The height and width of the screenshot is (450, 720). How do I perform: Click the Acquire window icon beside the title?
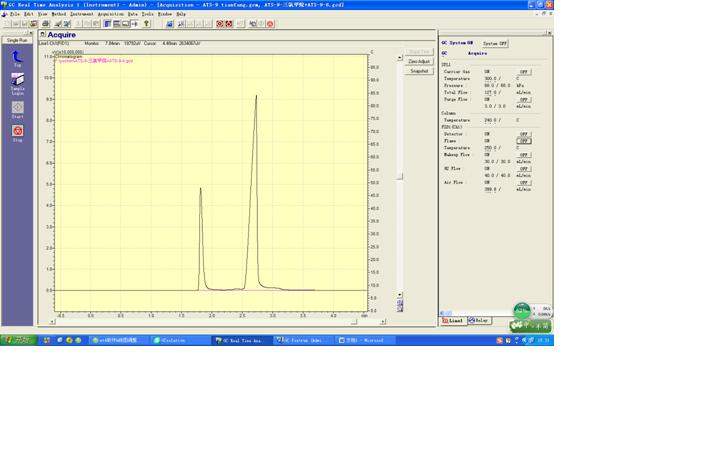click(x=43, y=35)
